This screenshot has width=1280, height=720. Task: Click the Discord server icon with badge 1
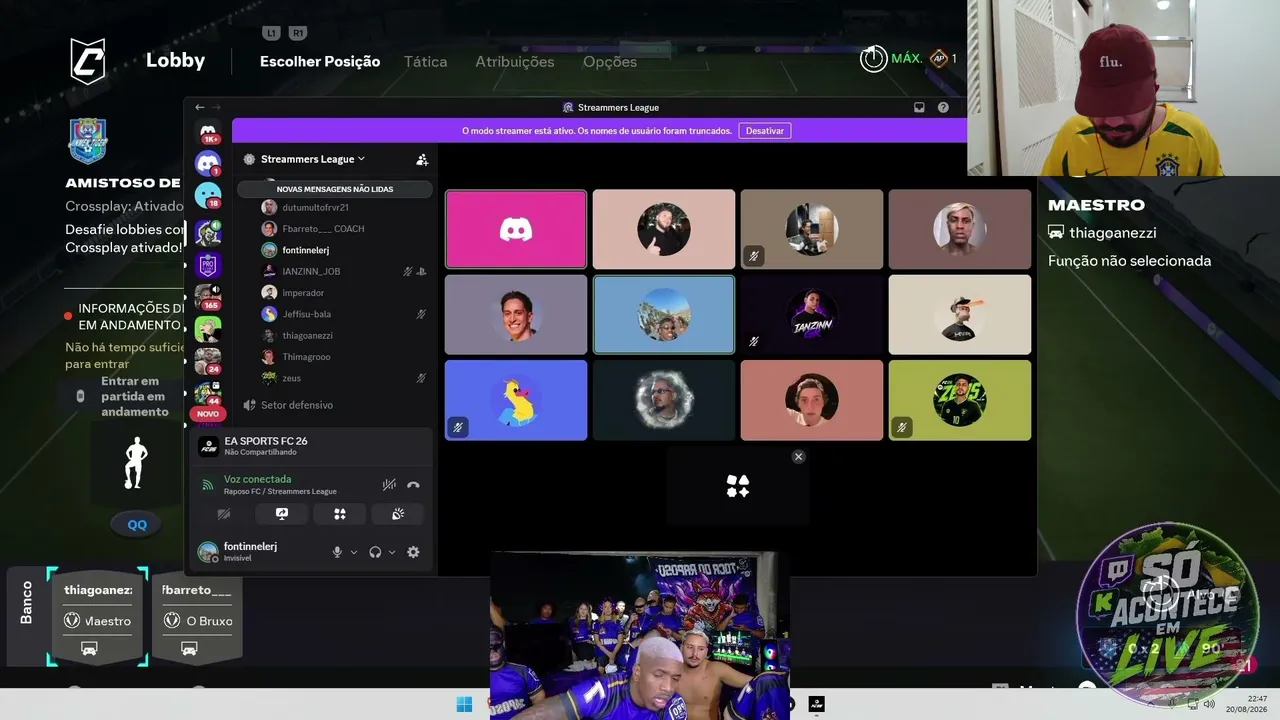208,163
